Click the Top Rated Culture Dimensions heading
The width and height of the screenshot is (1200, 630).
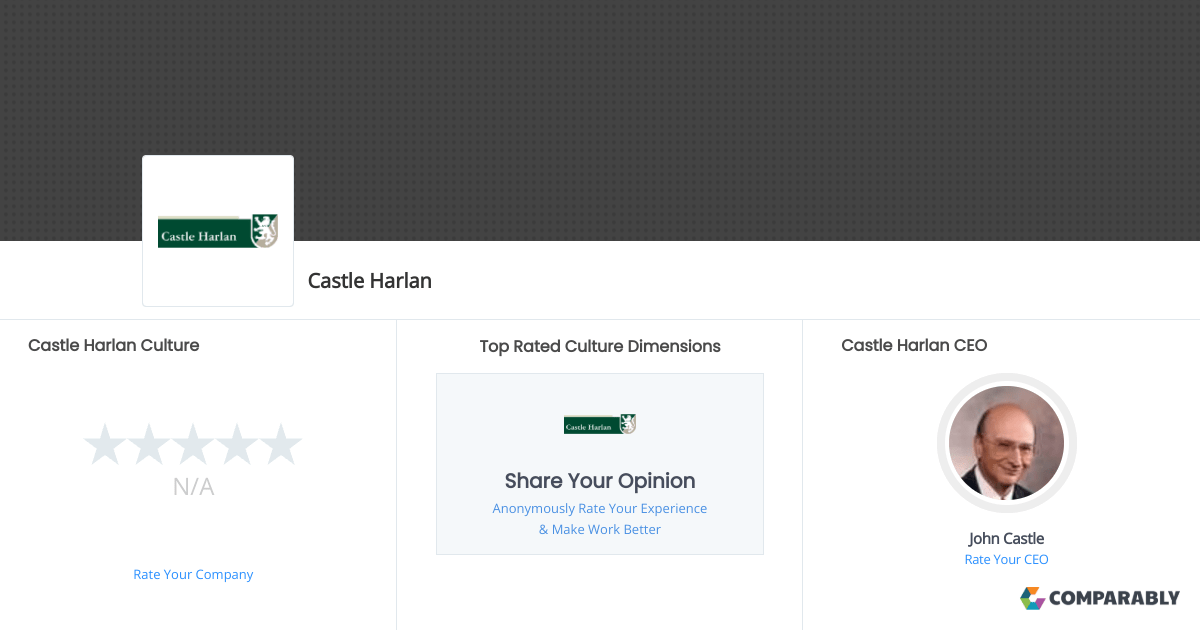pyautogui.click(x=599, y=346)
